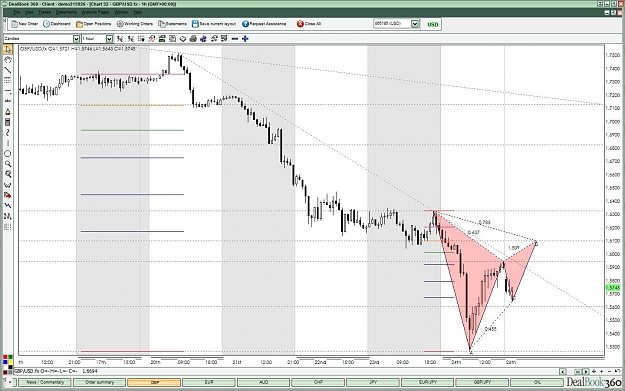Viewport: 625px width, 391px height.
Task: Open the Candles chart type dropdown
Action: point(76,39)
